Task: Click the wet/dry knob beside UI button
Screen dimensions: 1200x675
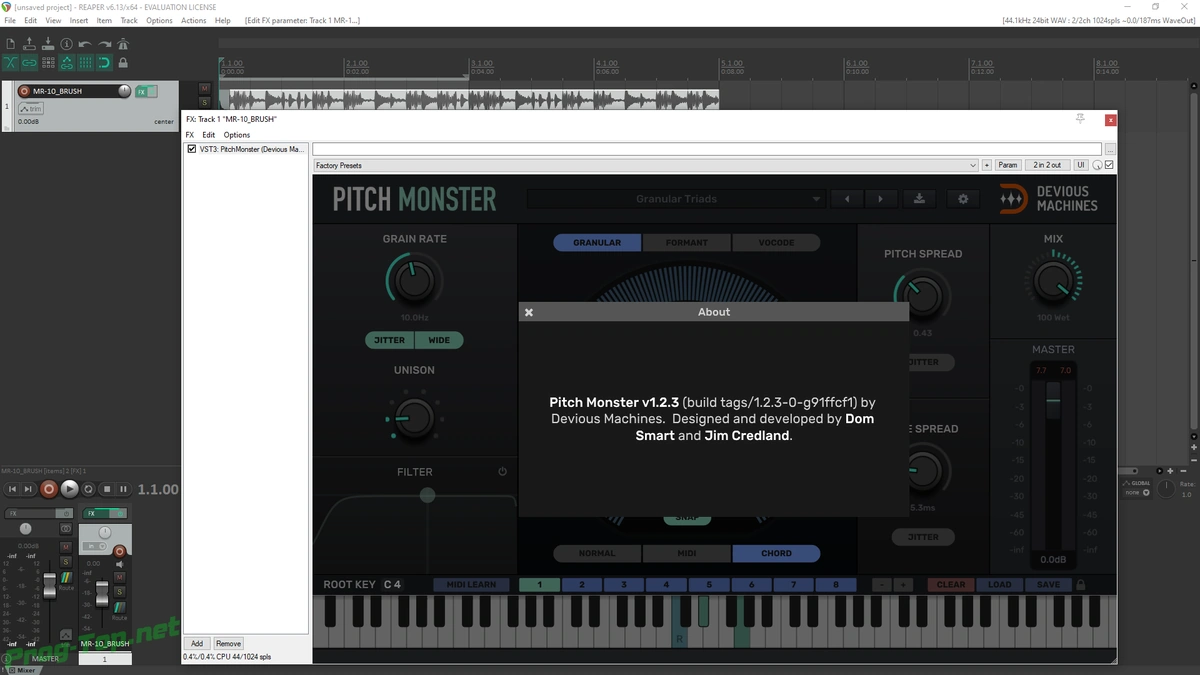Action: point(1097,165)
